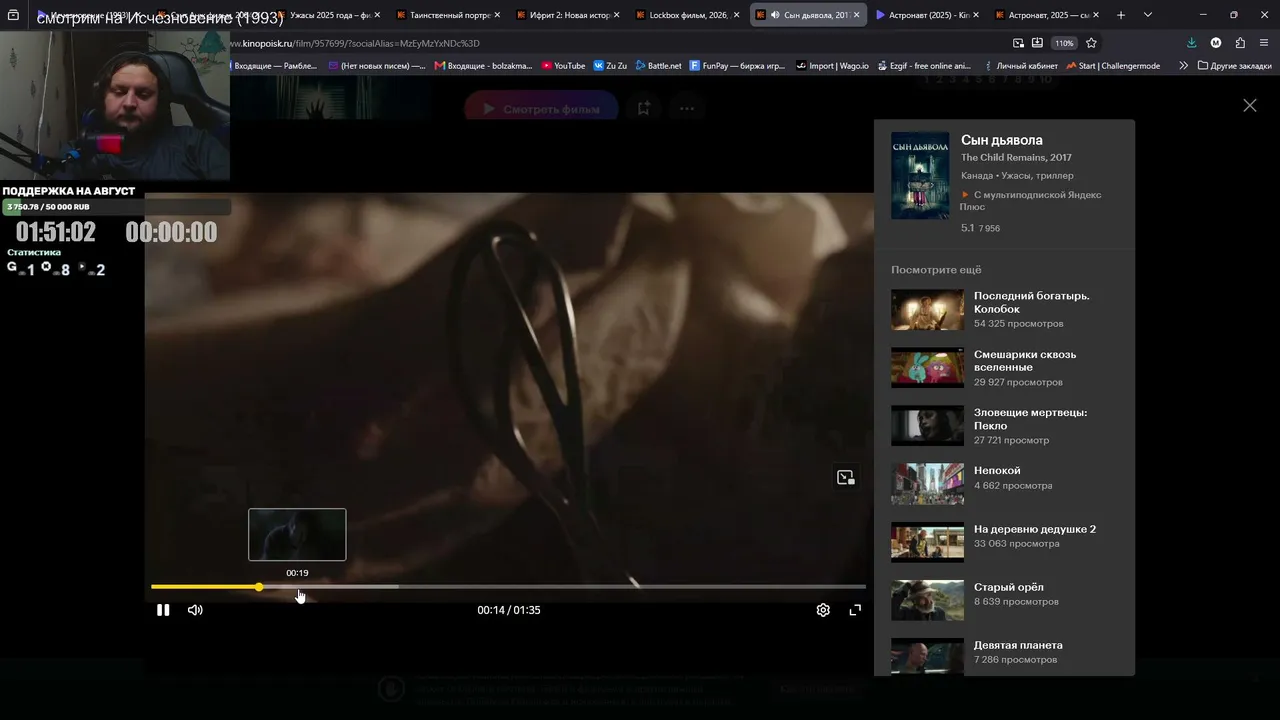Viewport: 1280px width, 720px height.
Task: Open На деревню дедушке 2 thumbnail
Action: point(927,542)
